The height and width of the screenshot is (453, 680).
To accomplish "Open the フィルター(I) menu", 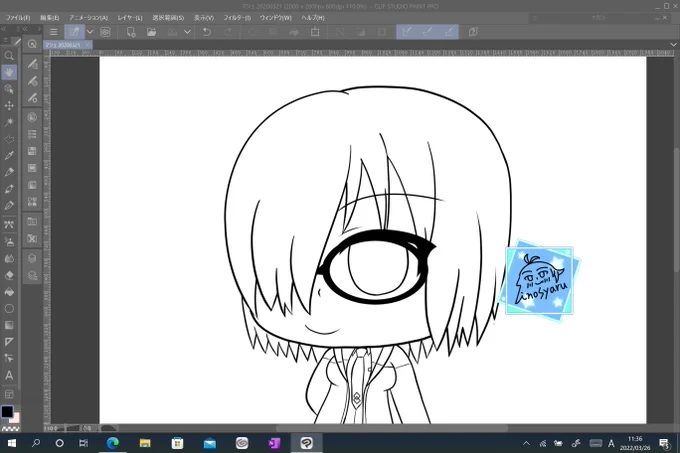I will 237,18.
